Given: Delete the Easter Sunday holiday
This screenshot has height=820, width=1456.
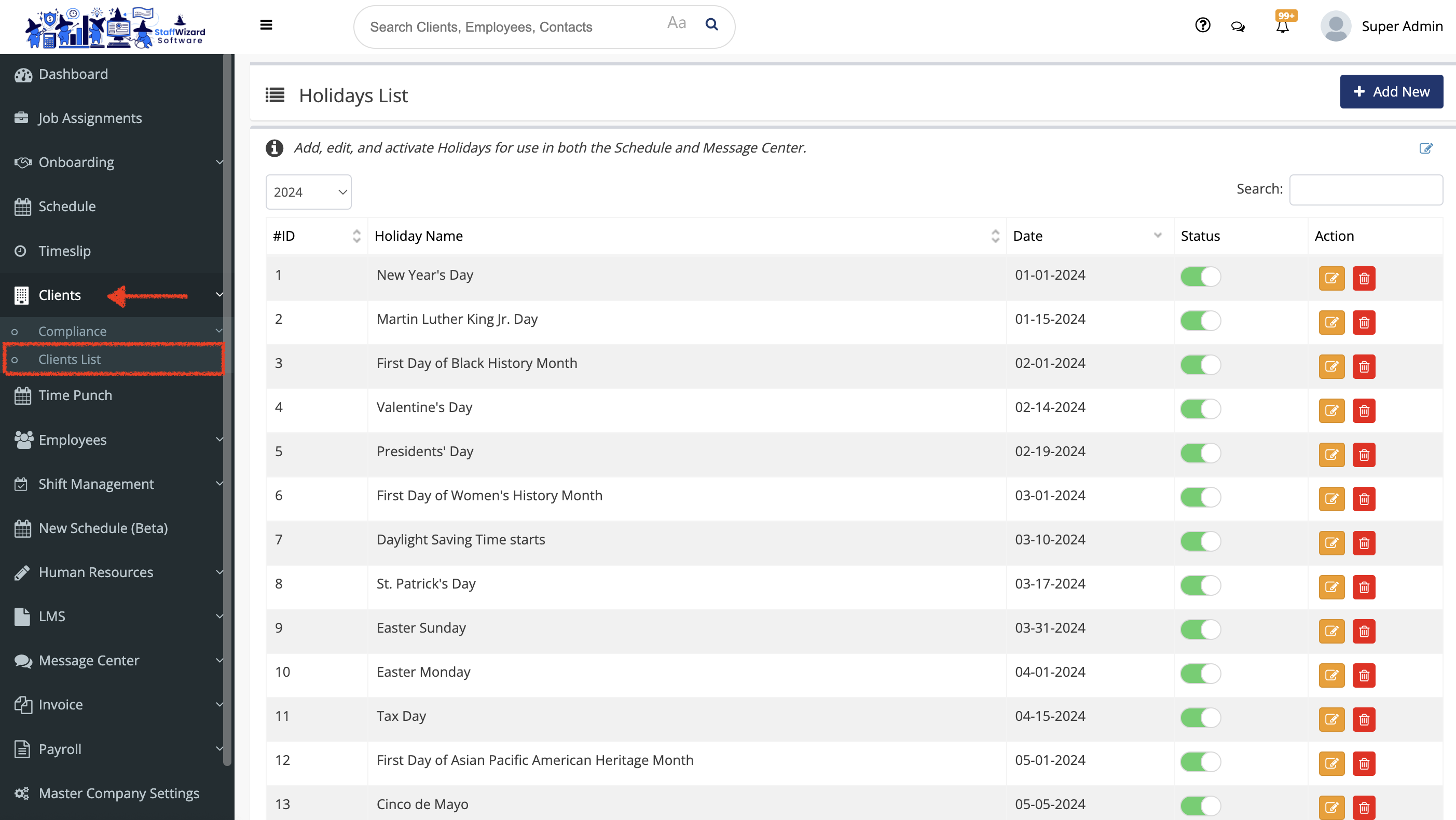Looking at the screenshot, I should (1363, 631).
